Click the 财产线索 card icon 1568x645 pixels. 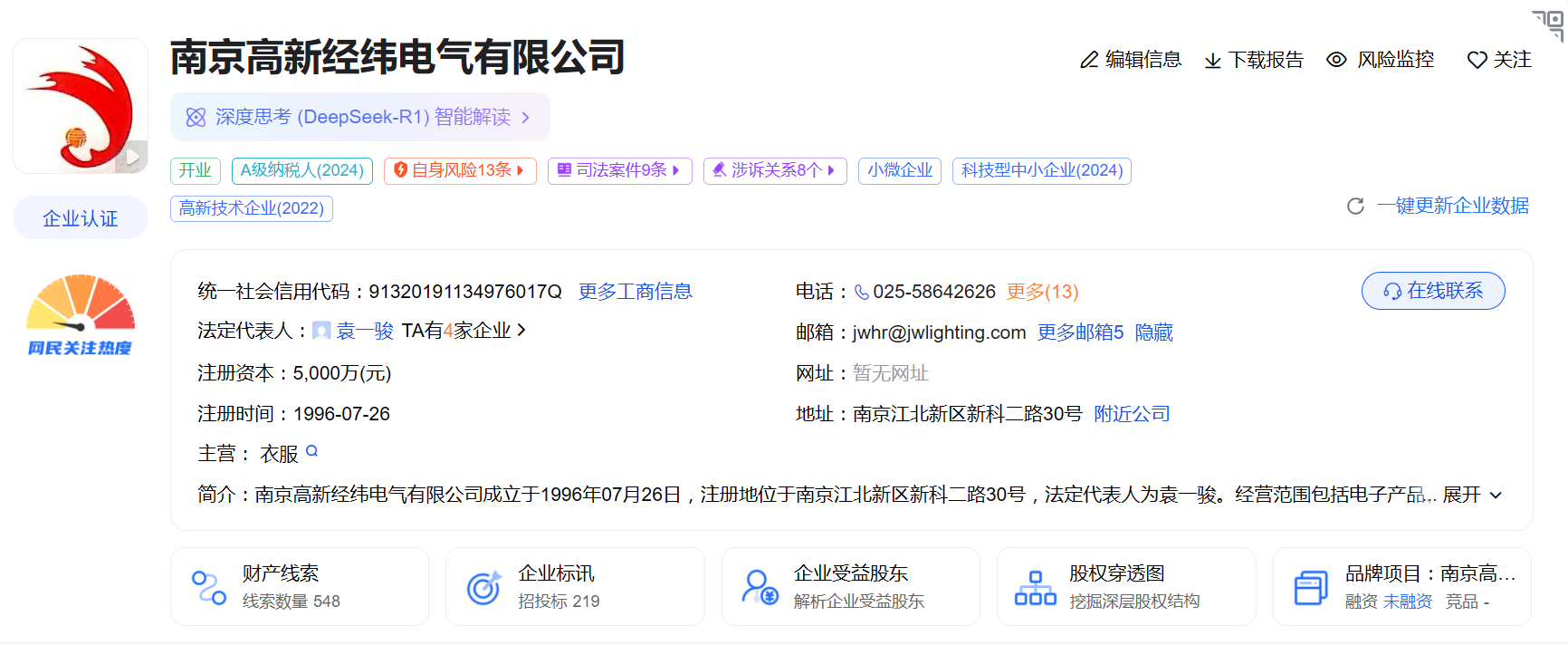[209, 588]
